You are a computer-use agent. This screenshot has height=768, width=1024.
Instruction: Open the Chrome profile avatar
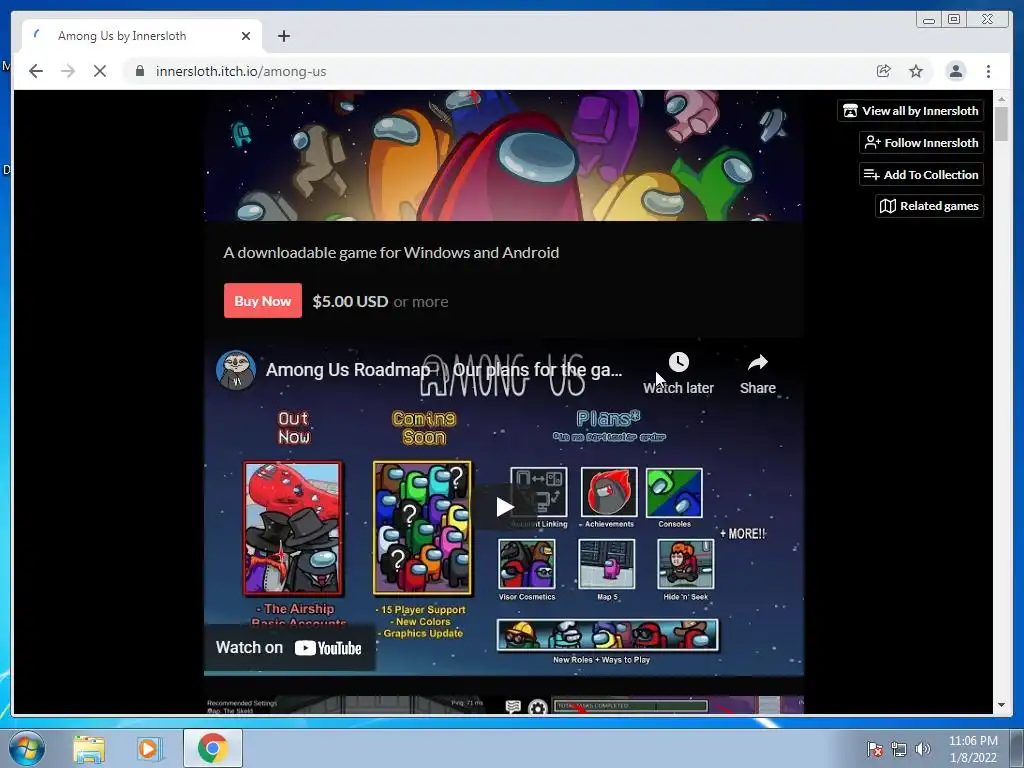[956, 71]
